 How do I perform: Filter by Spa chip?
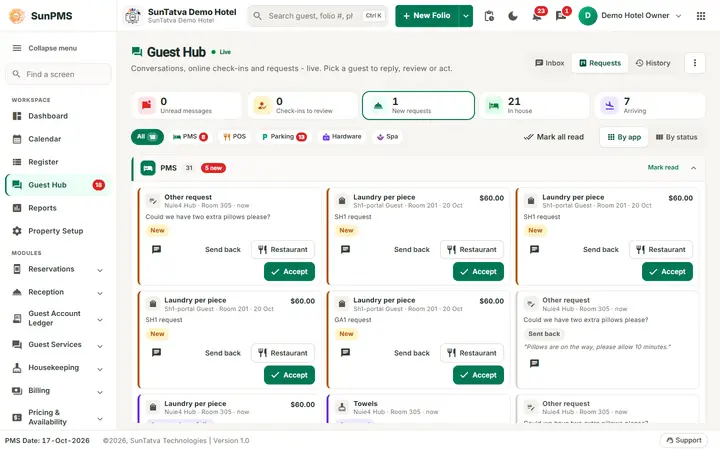pyautogui.click(x=388, y=137)
